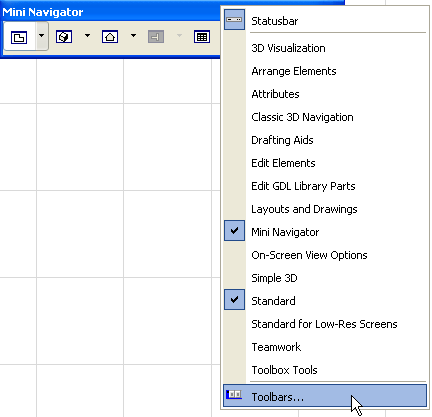This screenshot has height=417, width=432.
Task: Expand the dropdown arrow beside the house icon
Action: pyautogui.click(x=133, y=35)
